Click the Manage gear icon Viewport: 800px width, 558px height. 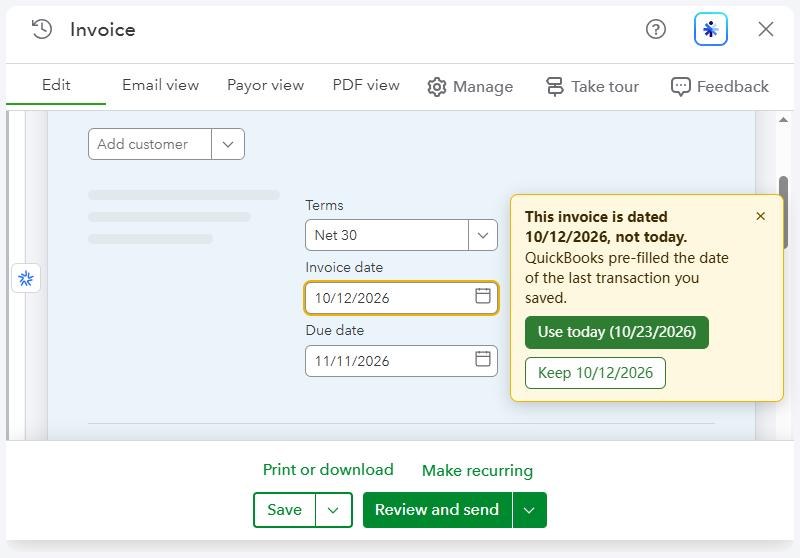[437, 87]
